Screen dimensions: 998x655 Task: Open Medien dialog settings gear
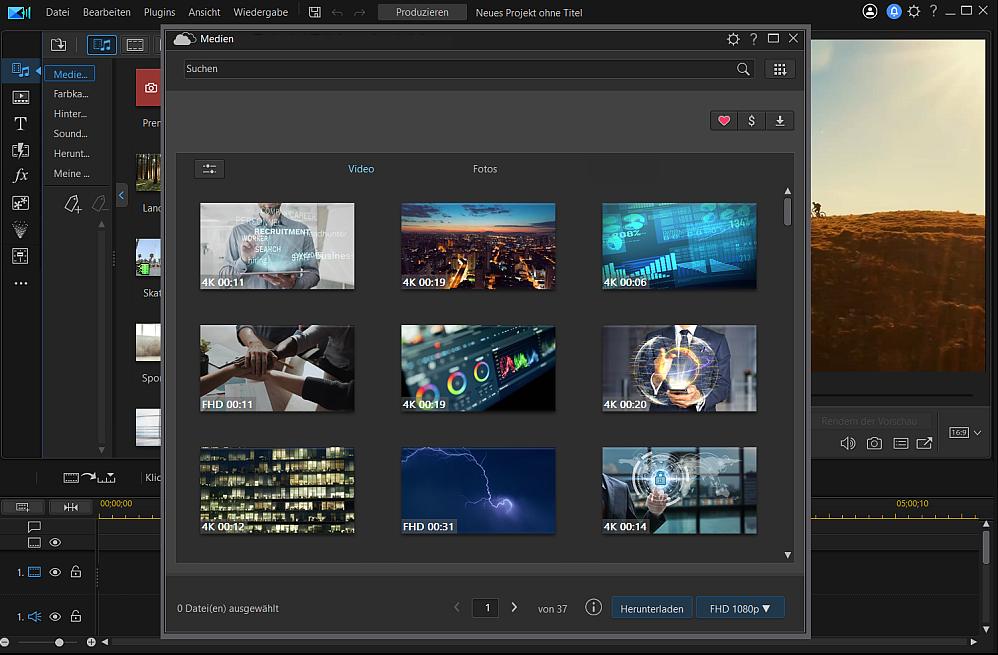point(733,39)
